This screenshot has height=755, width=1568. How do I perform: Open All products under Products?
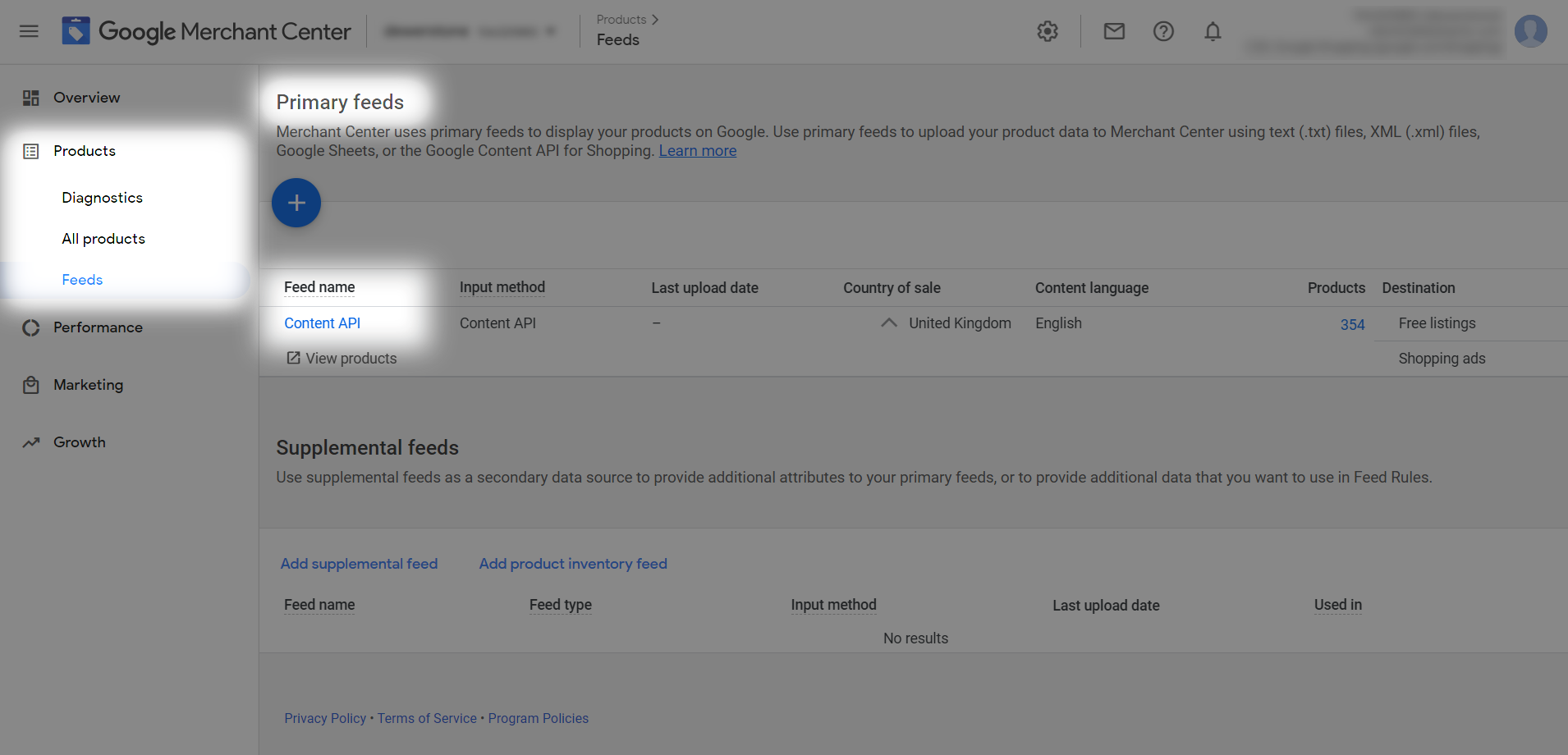pyautogui.click(x=103, y=239)
